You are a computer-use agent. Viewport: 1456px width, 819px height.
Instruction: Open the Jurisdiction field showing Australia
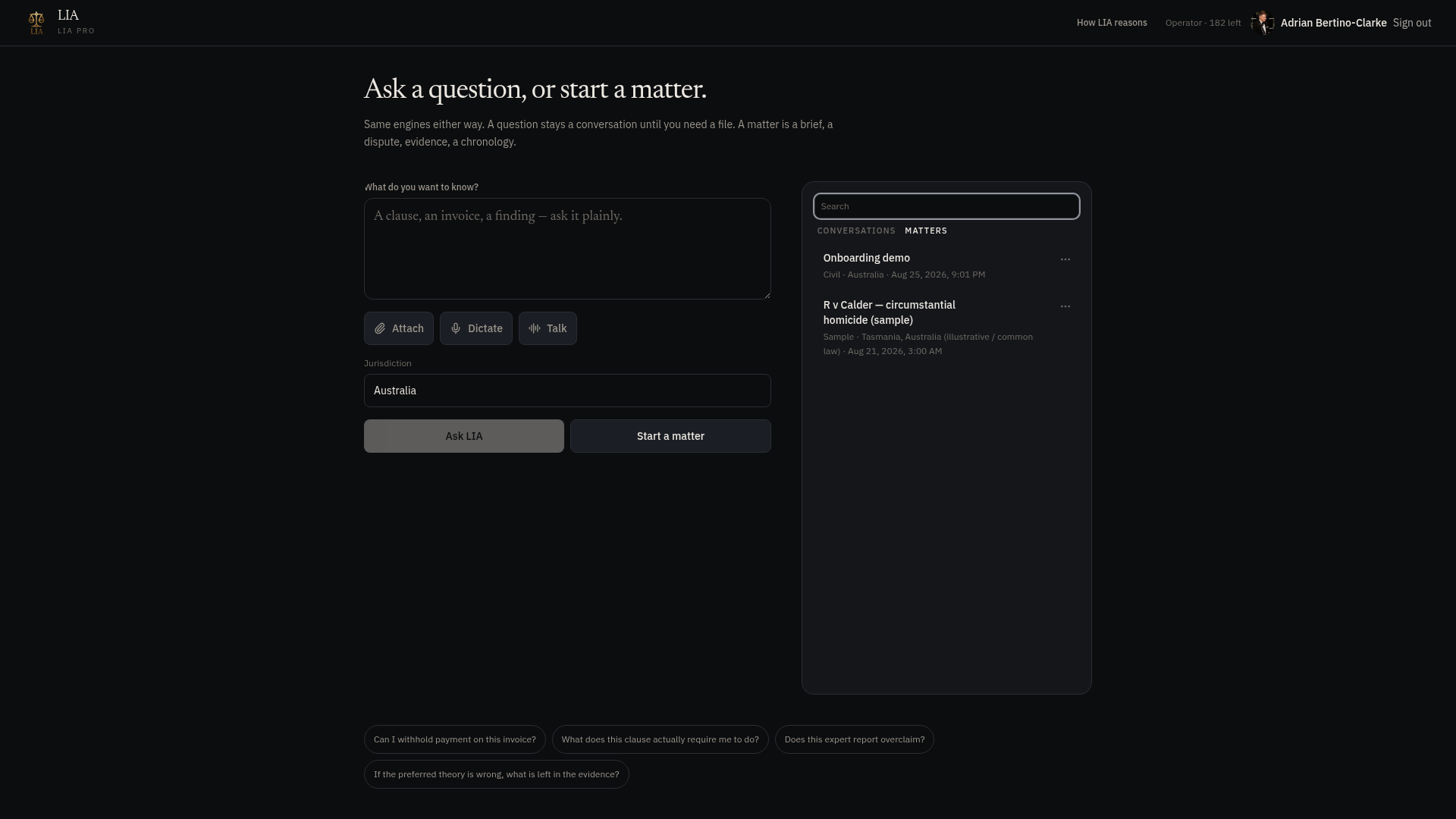[x=567, y=391]
